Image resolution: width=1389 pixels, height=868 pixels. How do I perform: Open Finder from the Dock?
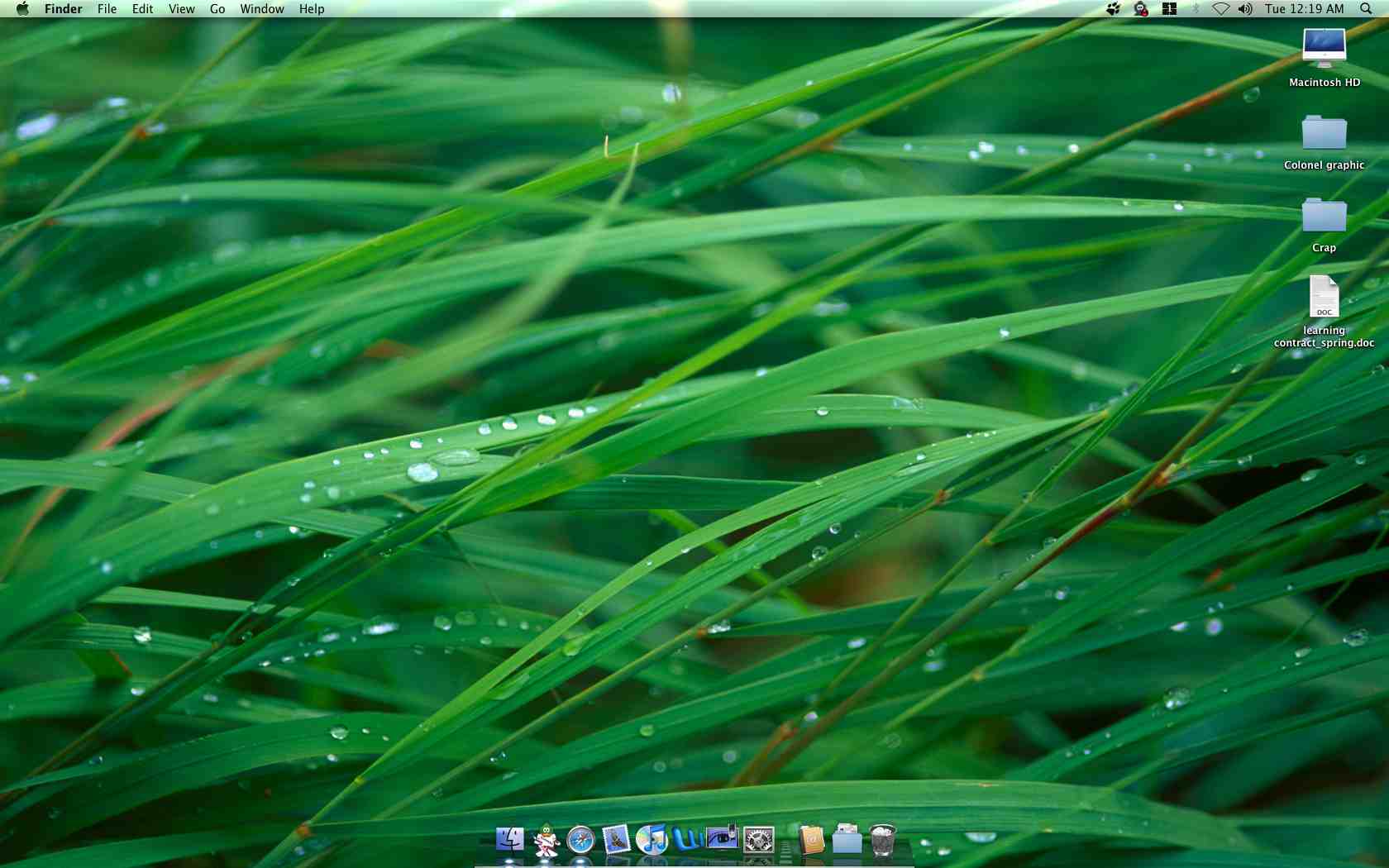pyautogui.click(x=509, y=840)
